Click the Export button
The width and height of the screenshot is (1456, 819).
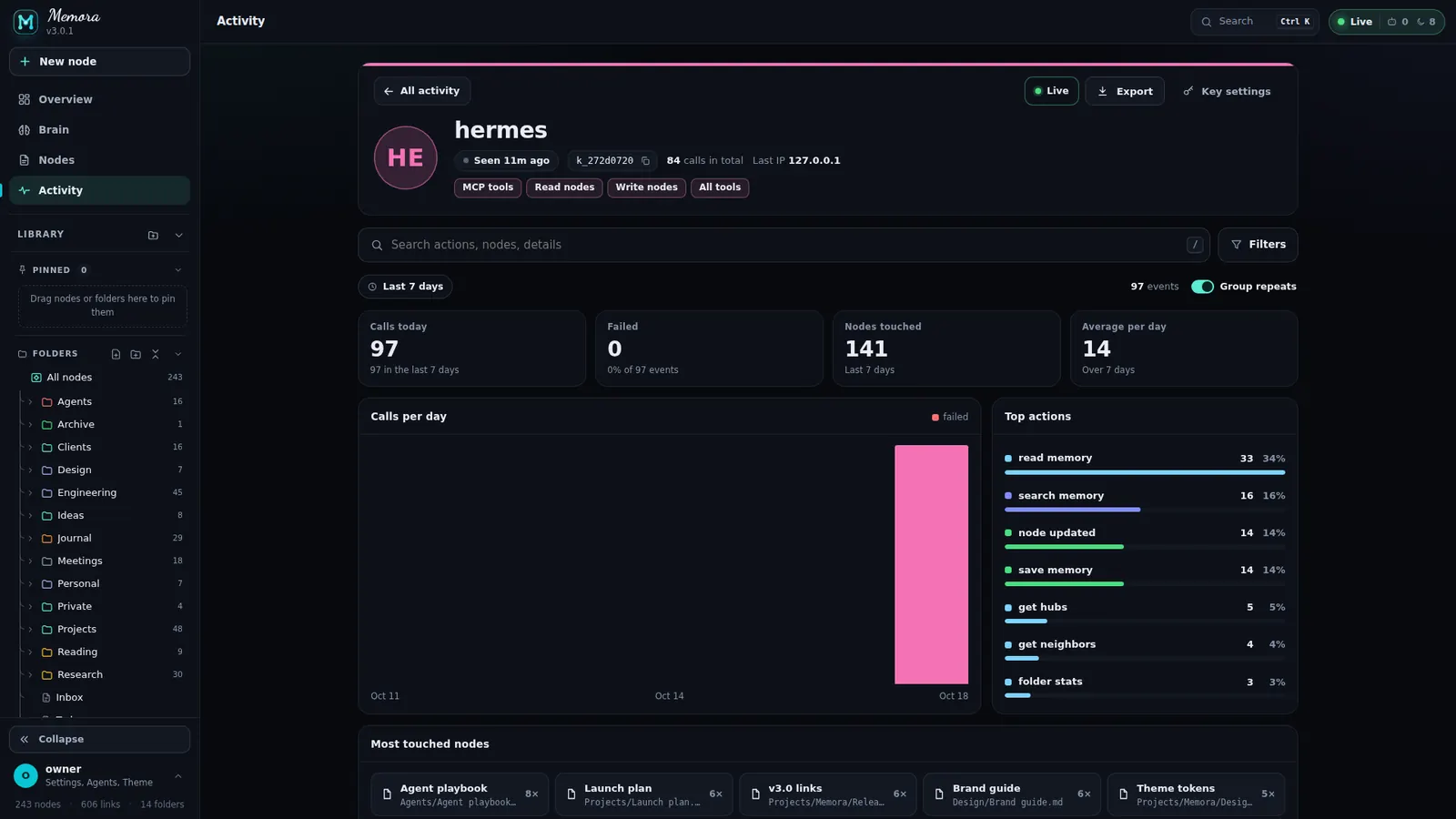[x=1125, y=91]
